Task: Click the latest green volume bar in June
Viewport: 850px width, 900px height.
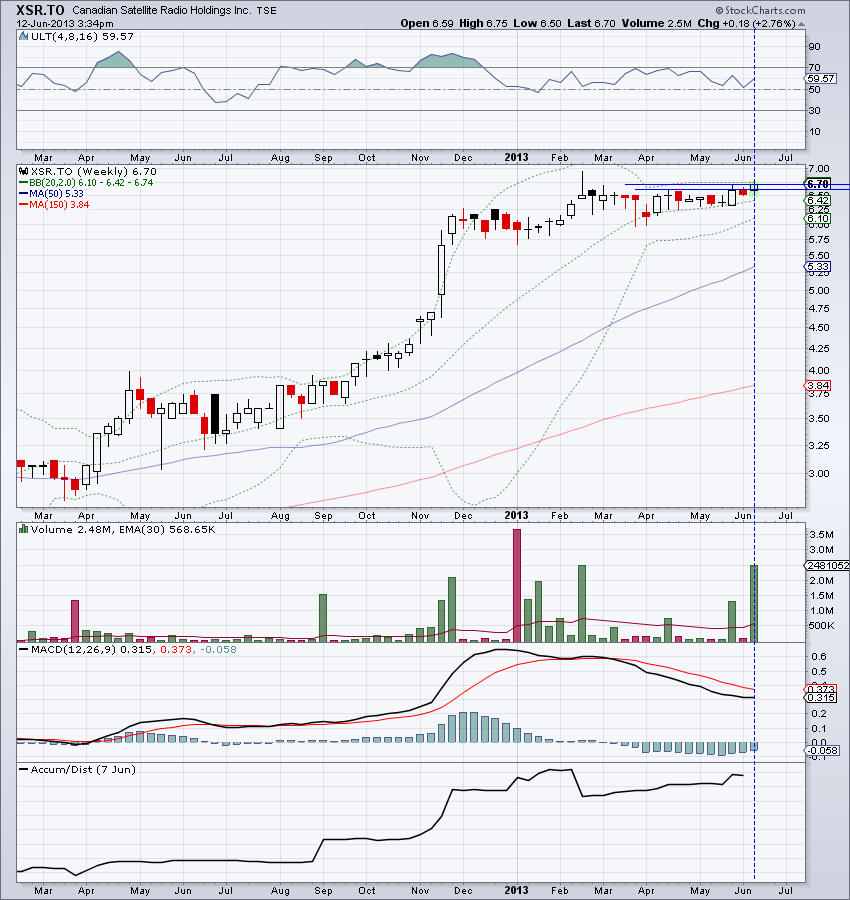Action: pyautogui.click(x=754, y=603)
